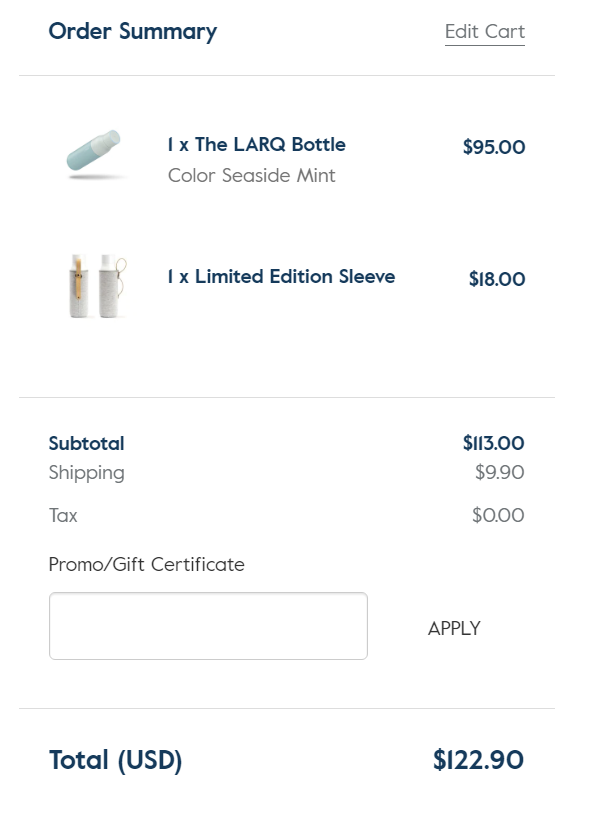The height and width of the screenshot is (821, 603).
Task: Click the Promo/Gift Certificate label
Action: pyautogui.click(x=146, y=565)
